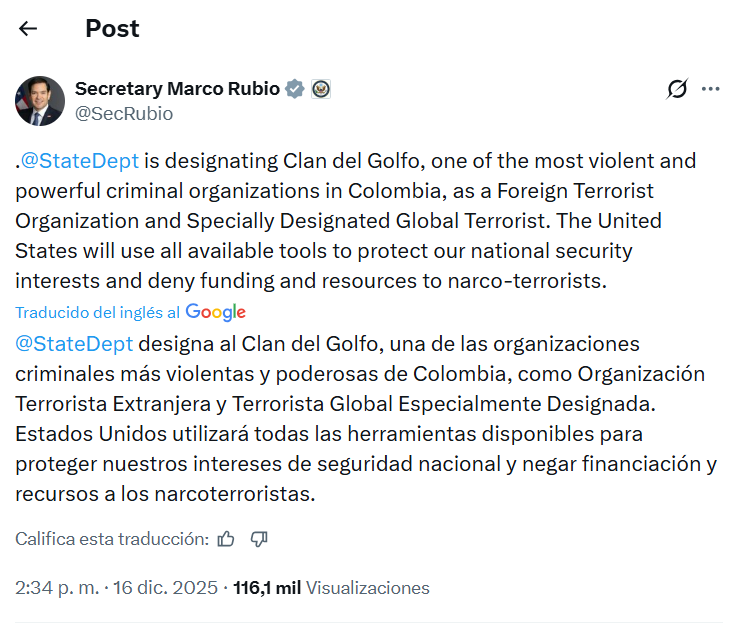Rate the translation with thumbs down
Screen dimensions: 737x624
coord(259,539)
